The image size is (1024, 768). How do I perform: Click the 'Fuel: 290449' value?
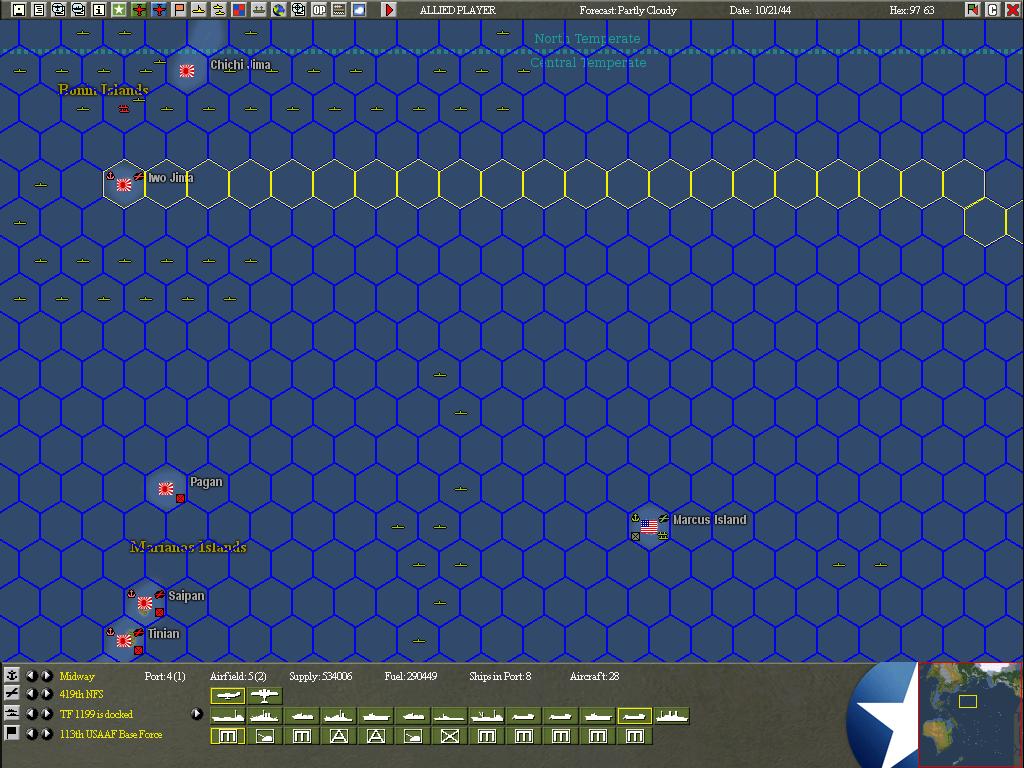pos(411,676)
